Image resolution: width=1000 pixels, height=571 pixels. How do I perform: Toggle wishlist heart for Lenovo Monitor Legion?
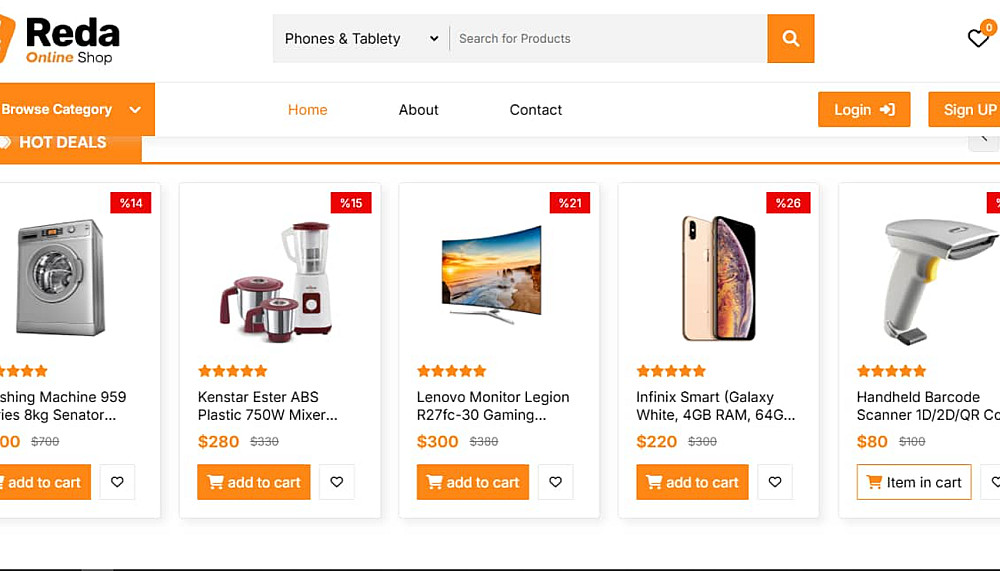(555, 482)
